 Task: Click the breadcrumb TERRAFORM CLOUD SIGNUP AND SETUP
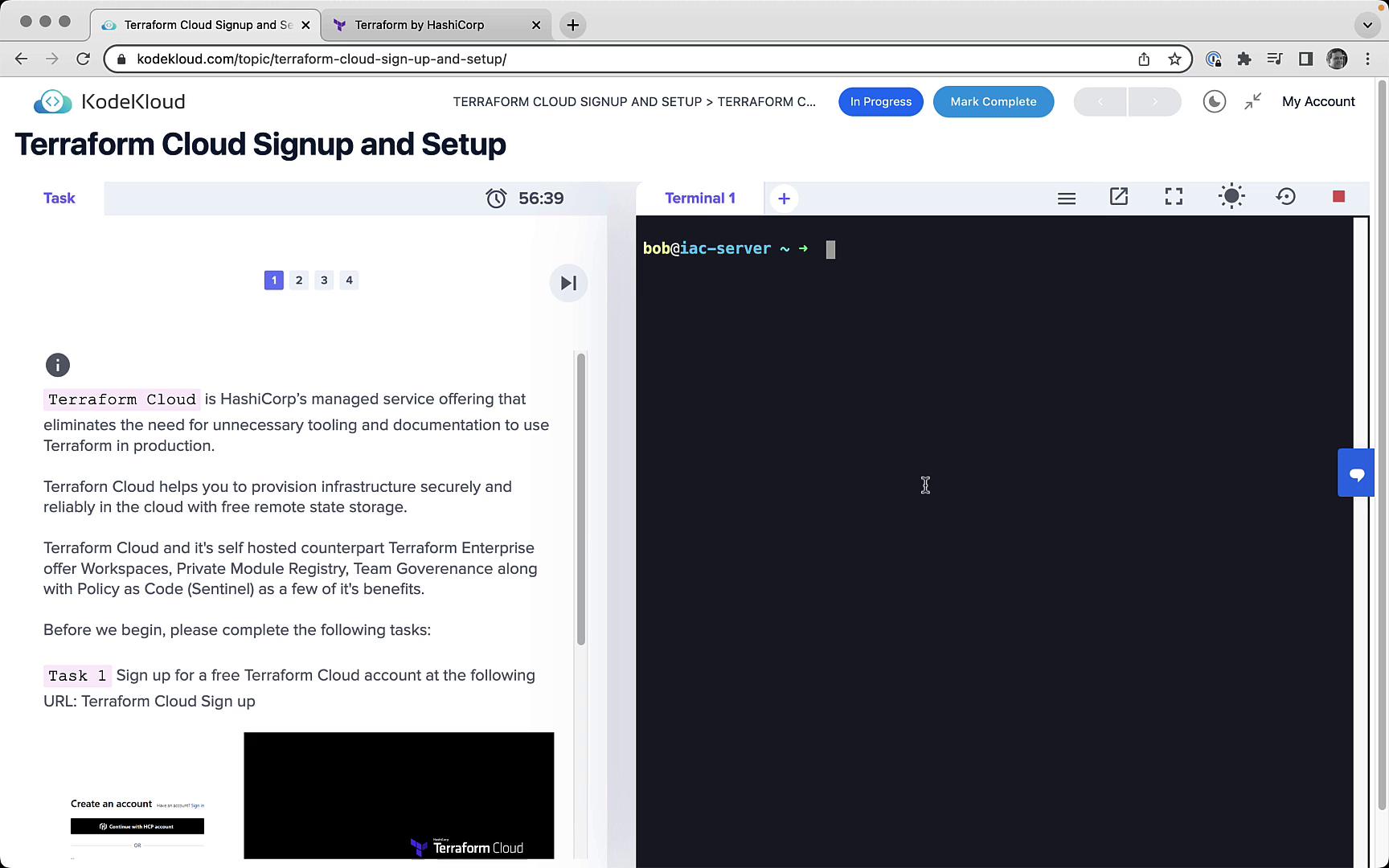coord(577,102)
